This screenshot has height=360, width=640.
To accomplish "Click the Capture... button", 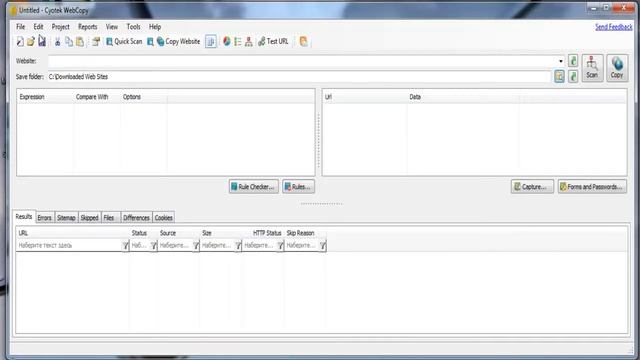I will pos(532,187).
